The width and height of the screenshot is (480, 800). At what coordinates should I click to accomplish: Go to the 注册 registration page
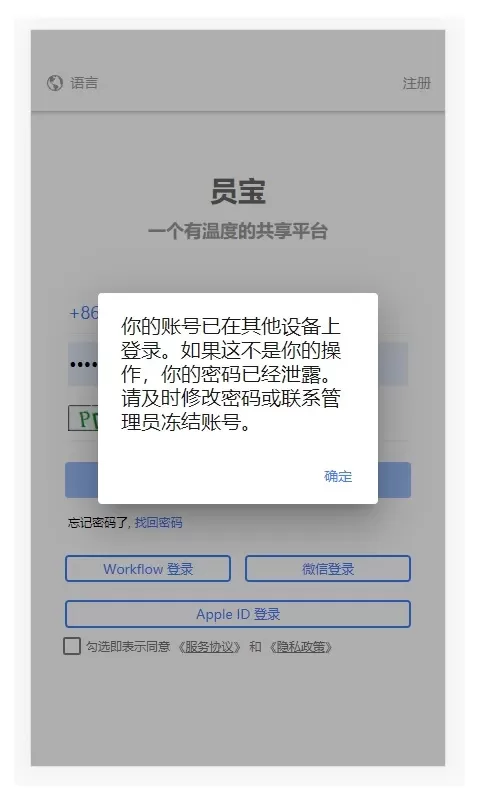point(416,83)
